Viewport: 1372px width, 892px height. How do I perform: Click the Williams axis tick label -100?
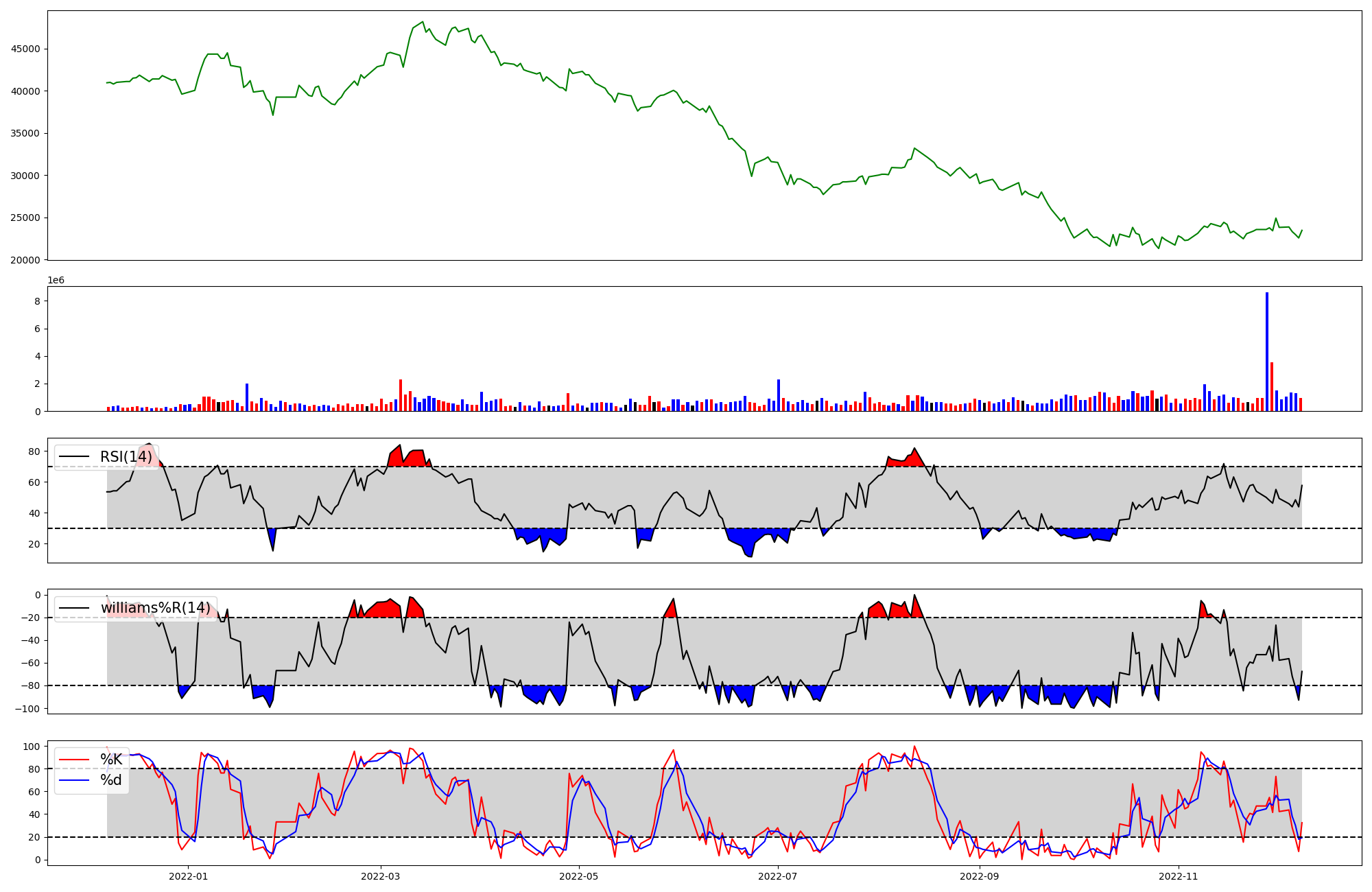coord(28,709)
